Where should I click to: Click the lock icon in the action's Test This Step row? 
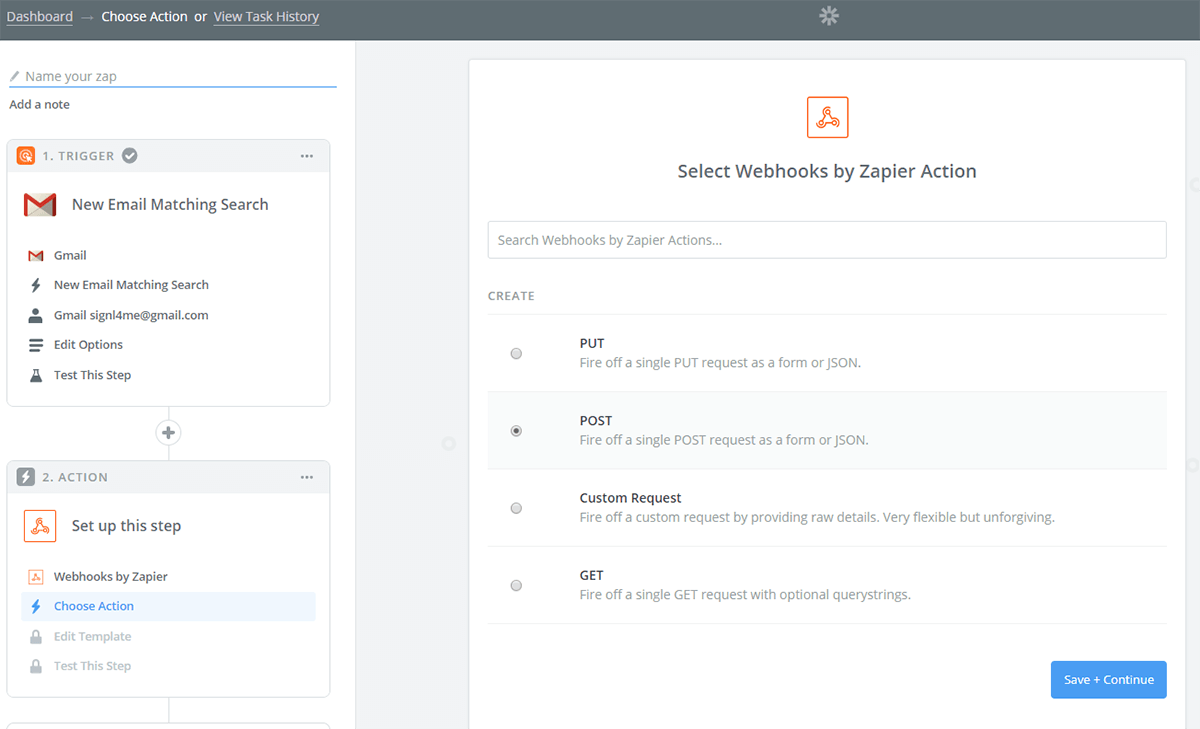(36, 666)
